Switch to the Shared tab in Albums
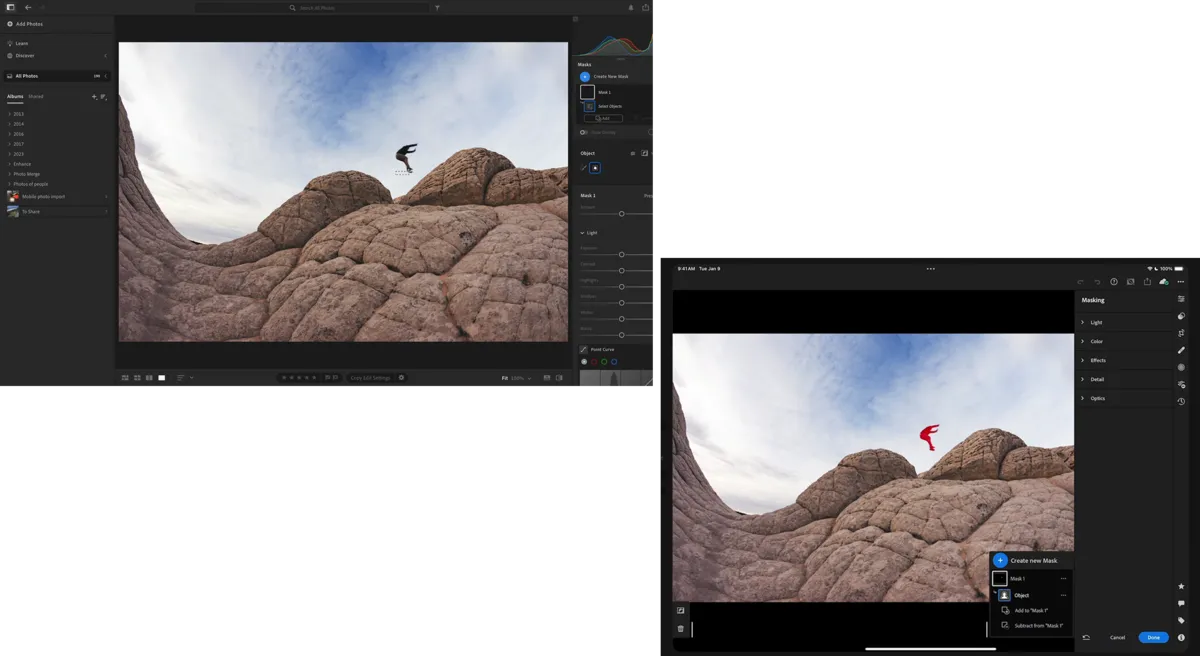This screenshot has height=656, width=1200. point(34,96)
